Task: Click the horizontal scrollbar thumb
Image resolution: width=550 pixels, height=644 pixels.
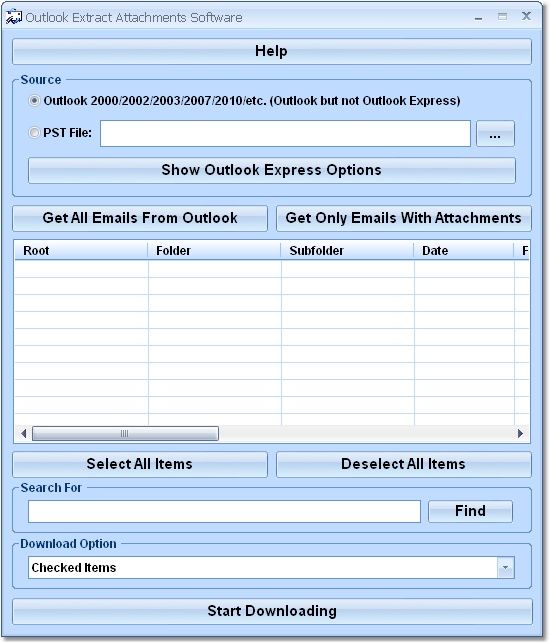Action: click(125, 433)
